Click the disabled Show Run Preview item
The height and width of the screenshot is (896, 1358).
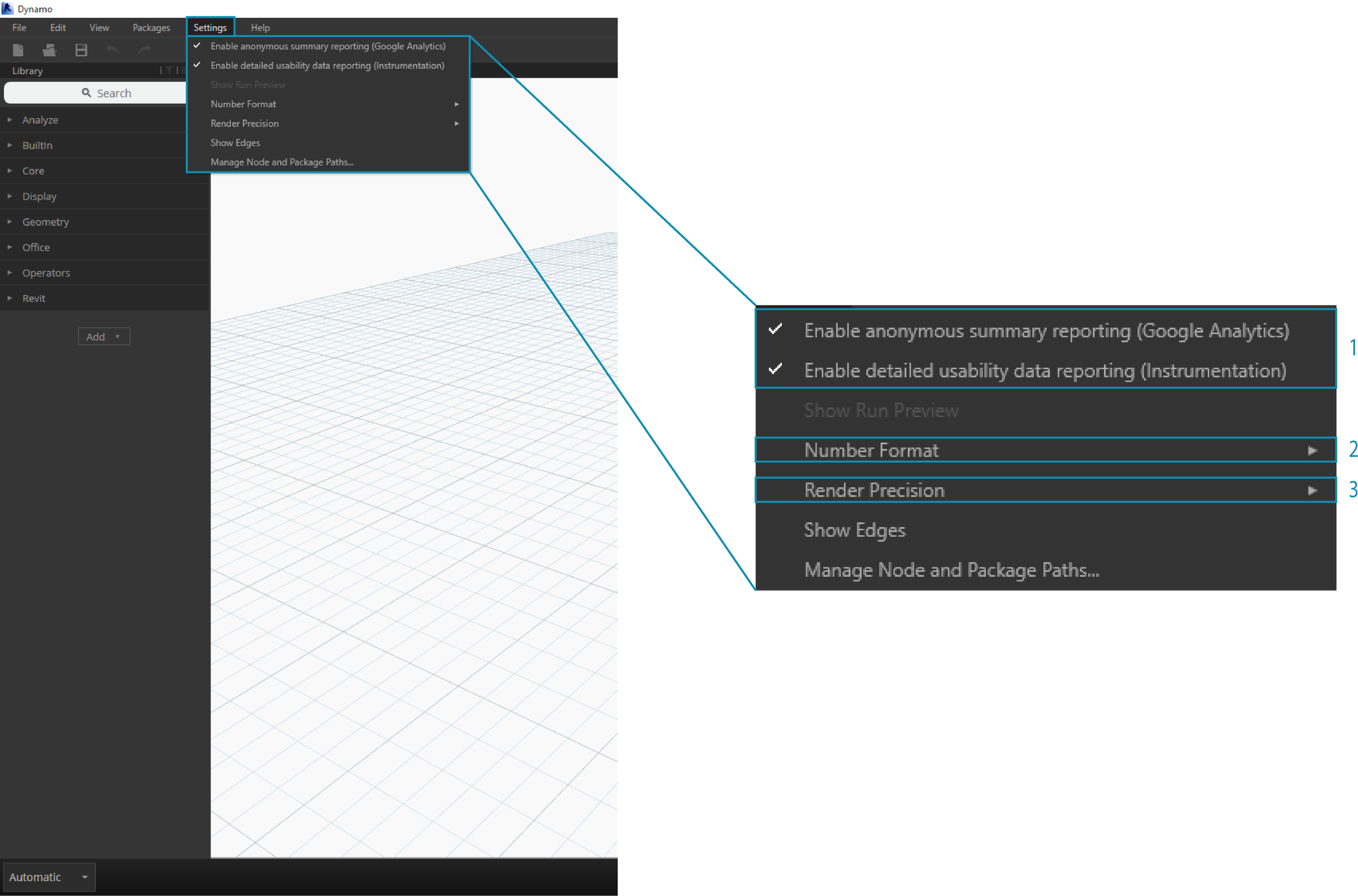pyautogui.click(x=328, y=85)
